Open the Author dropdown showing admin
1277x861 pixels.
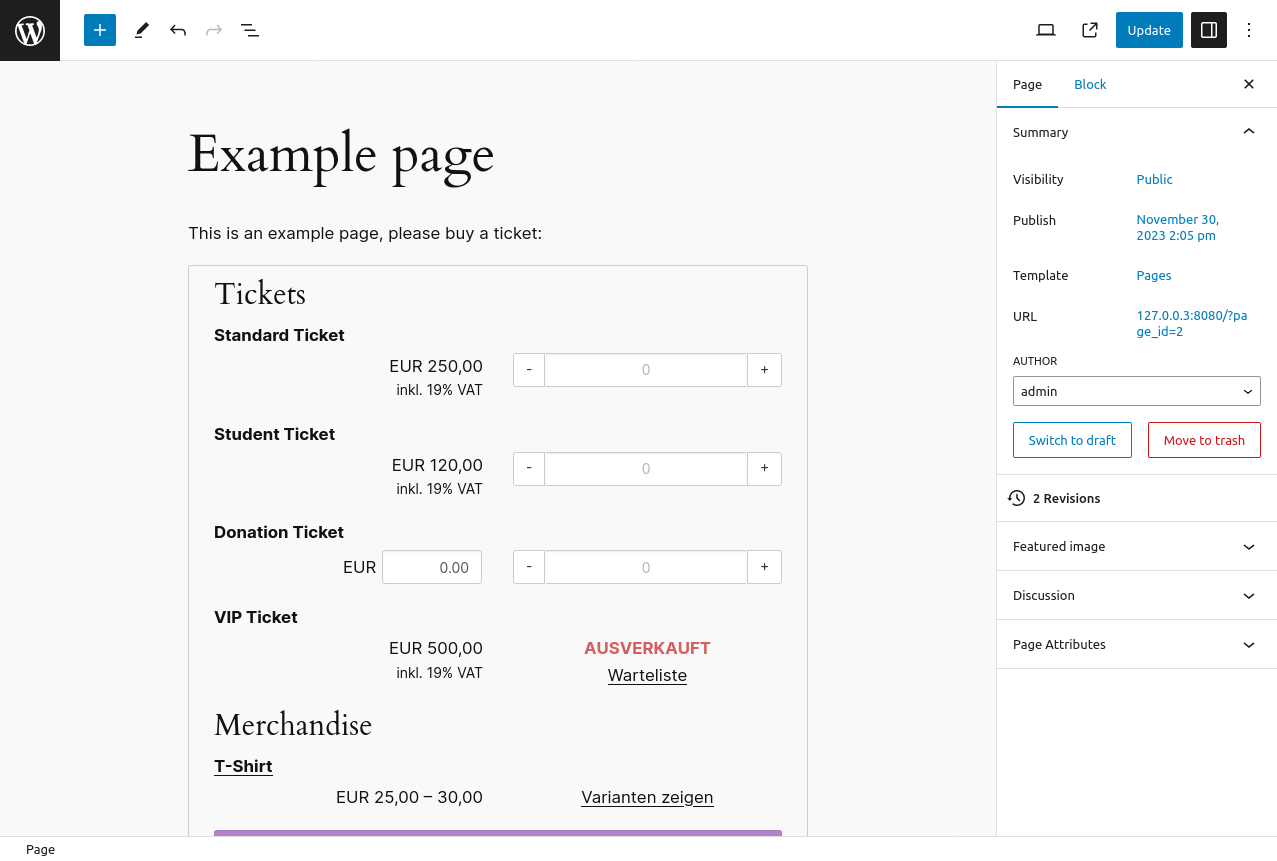point(1136,391)
